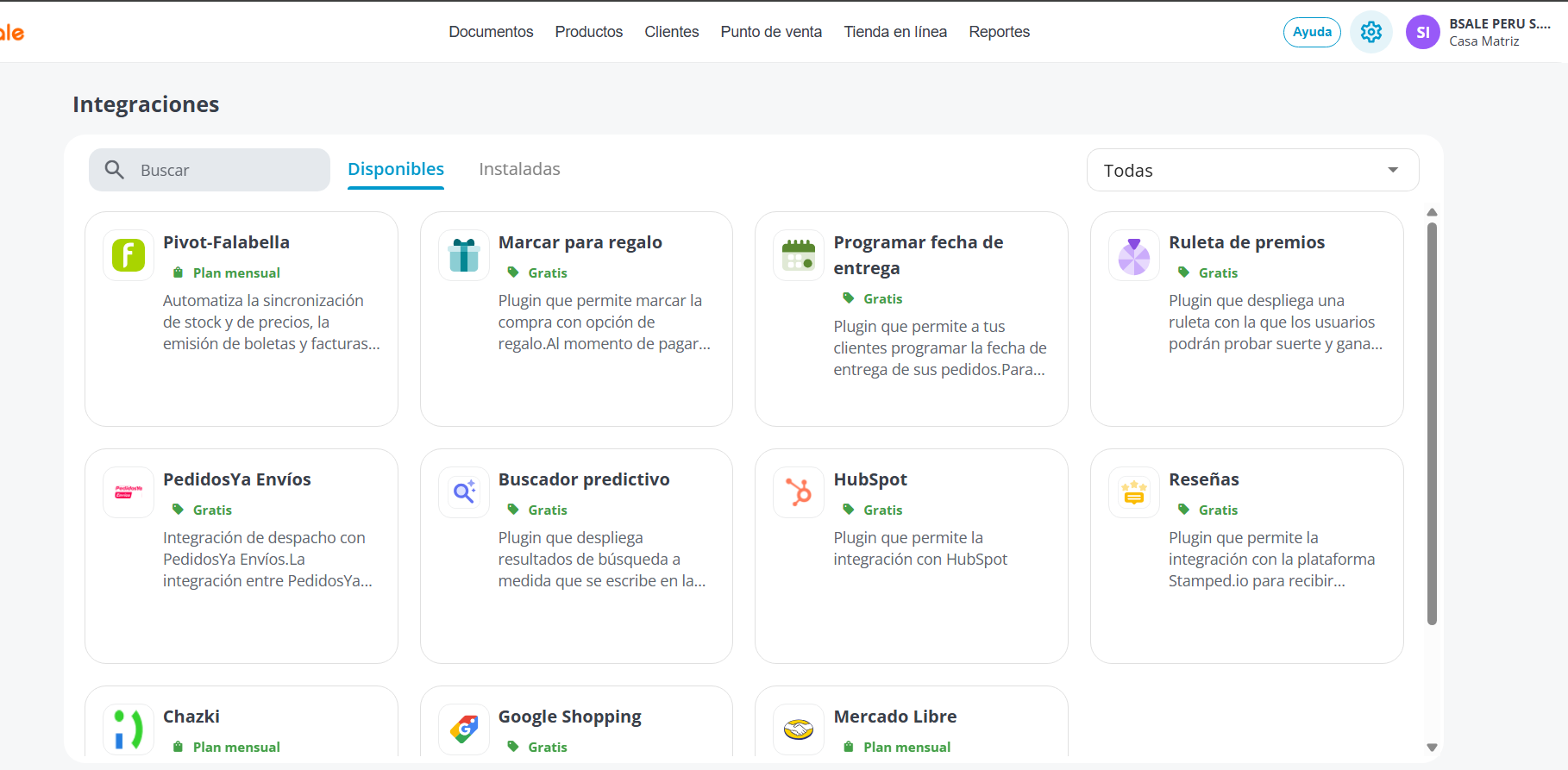Screen dimensions: 1568x770
Task: Switch to the Instaladas tab
Action: 519,169
